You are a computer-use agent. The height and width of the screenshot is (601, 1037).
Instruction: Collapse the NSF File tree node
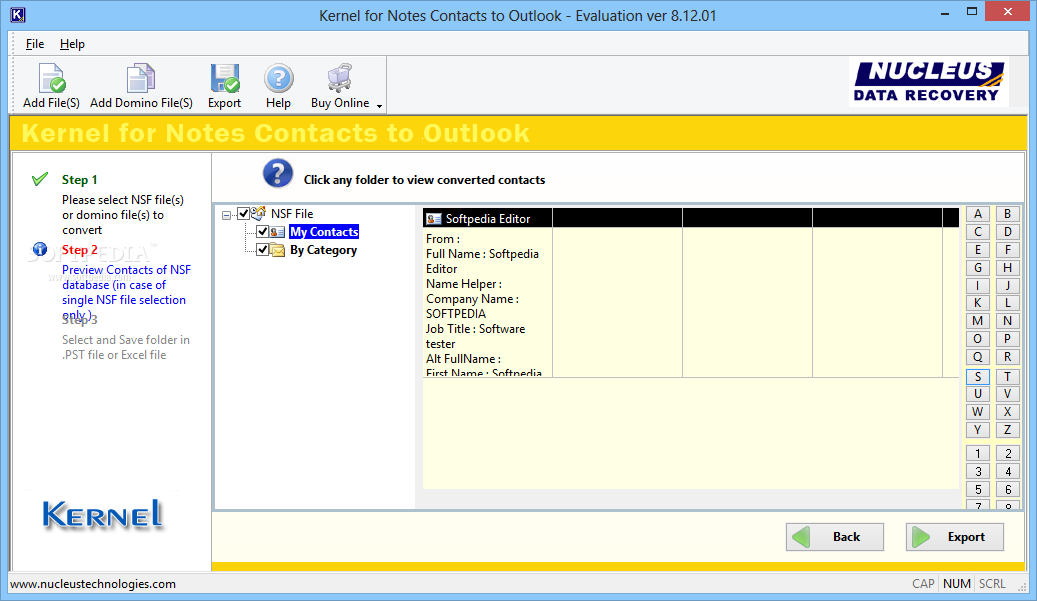coord(227,215)
